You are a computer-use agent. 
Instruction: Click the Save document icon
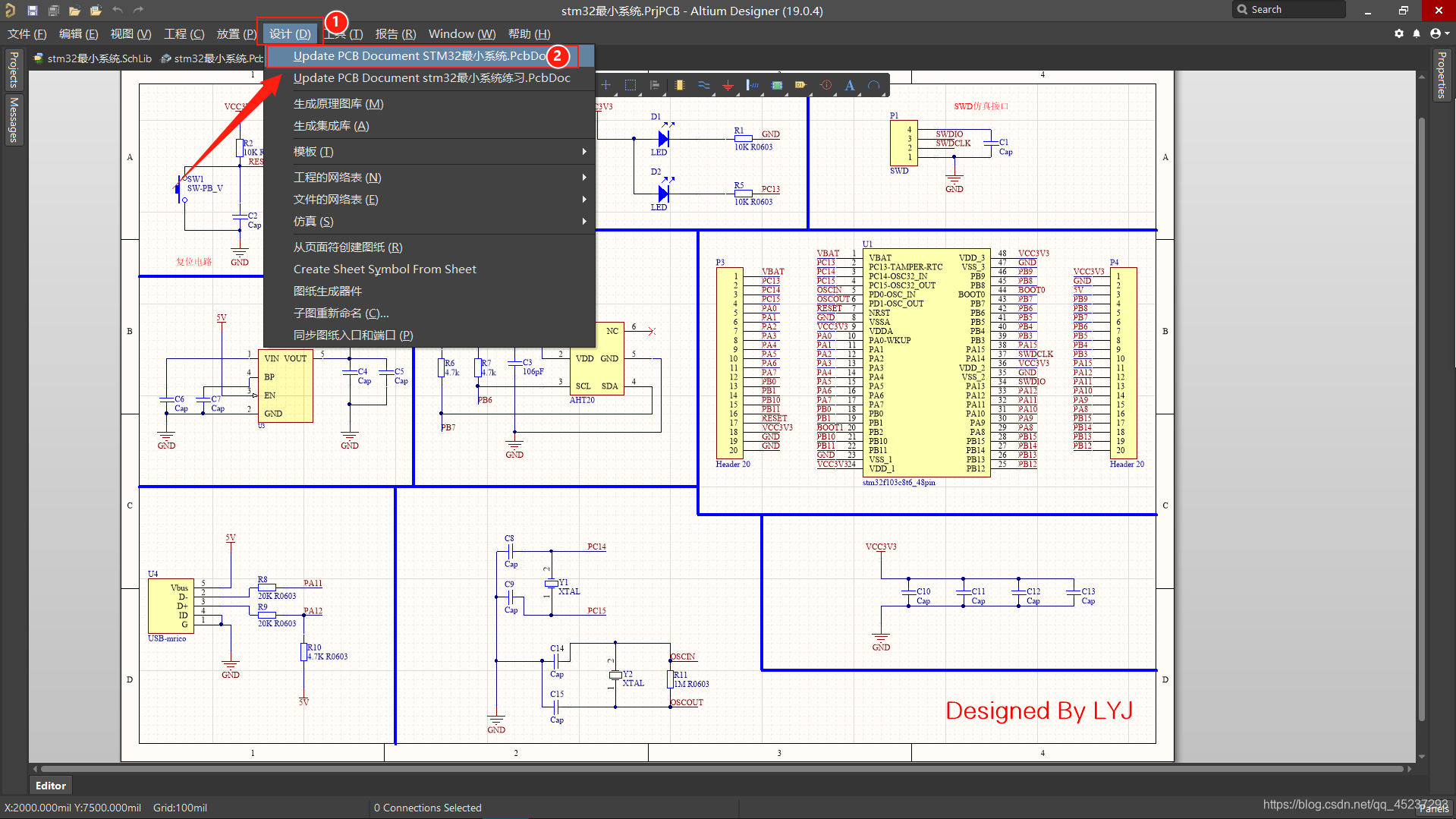pos(33,11)
